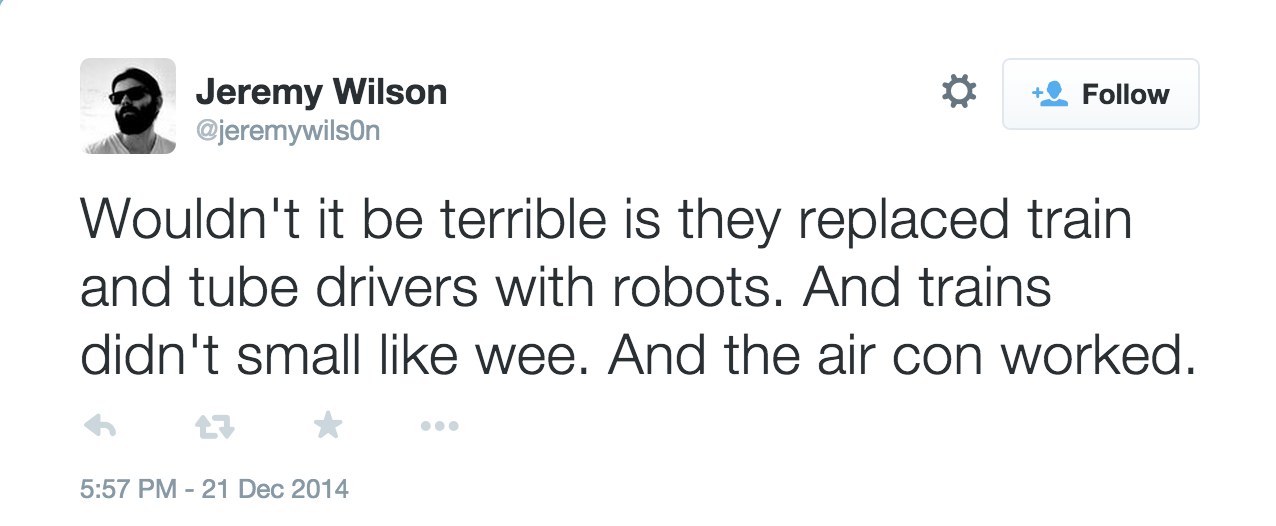Click the 21 Dec 2014 date text
Screen dimensions: 1276x526
coord(275,489)
